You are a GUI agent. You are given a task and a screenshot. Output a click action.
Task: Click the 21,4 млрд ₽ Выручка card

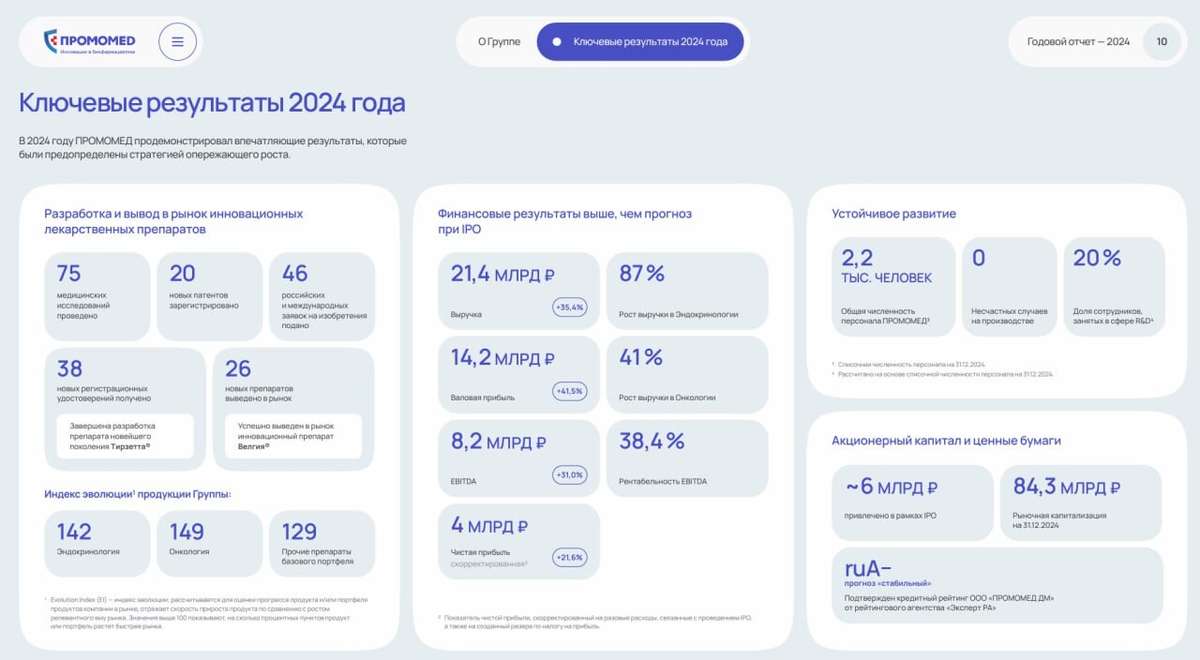click(519, 290)
